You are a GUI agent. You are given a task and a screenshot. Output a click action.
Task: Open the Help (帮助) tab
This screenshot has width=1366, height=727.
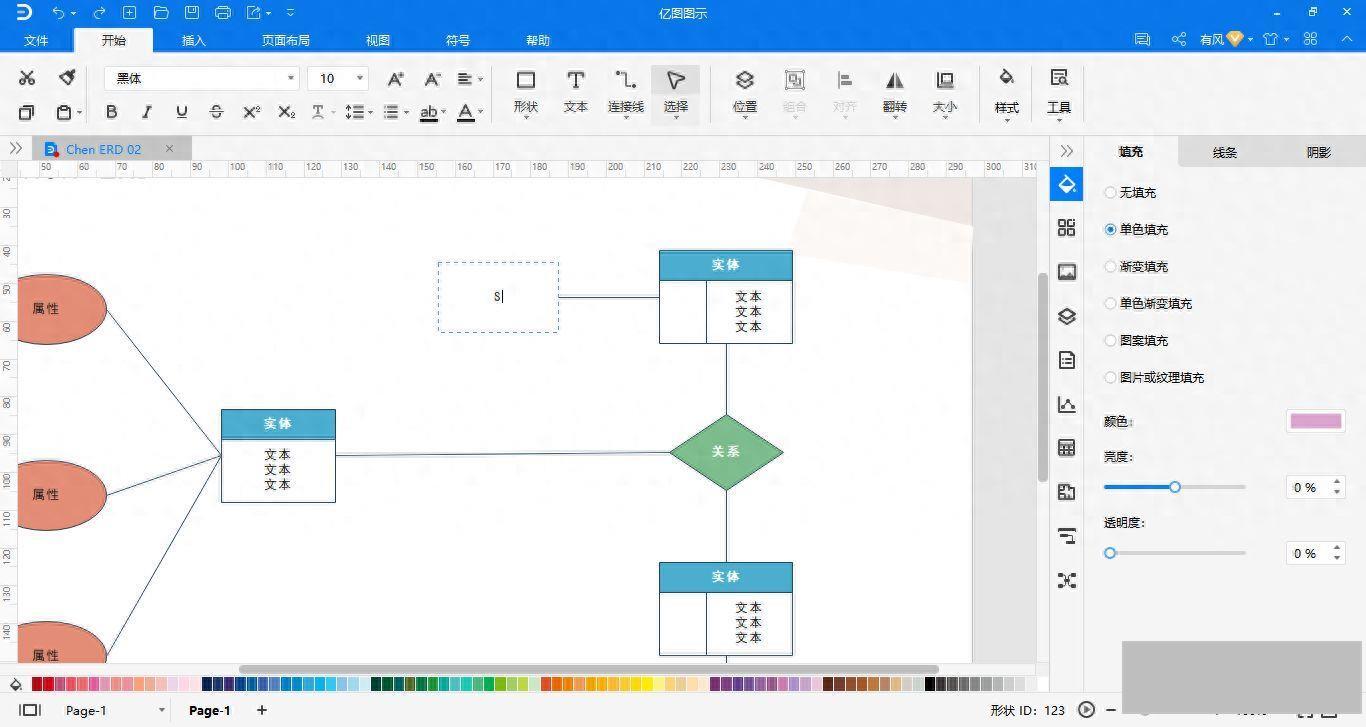point(538,40)
